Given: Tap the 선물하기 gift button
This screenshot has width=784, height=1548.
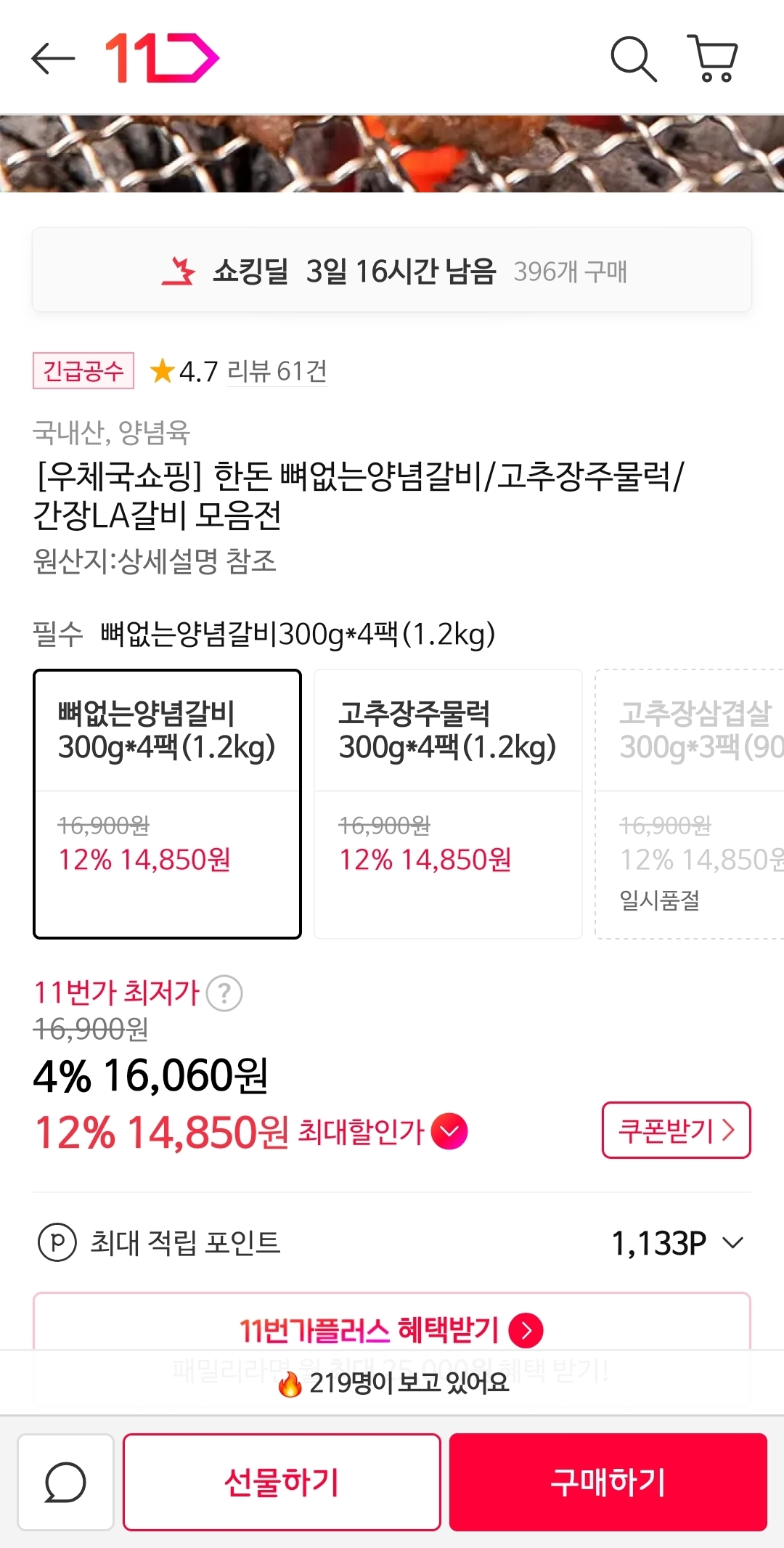Looking at the screenshot, I should pyautogui.click(x=282, y=1482).
